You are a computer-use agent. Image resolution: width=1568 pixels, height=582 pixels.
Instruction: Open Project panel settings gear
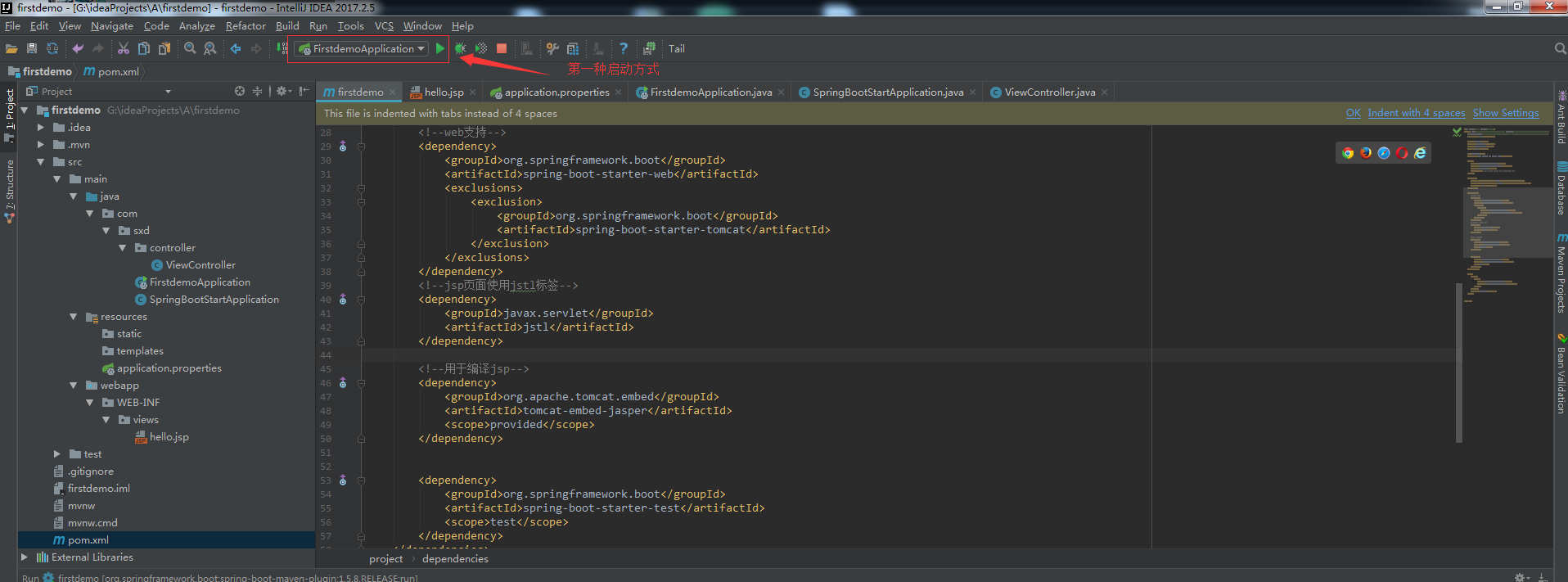pos(283,92)
